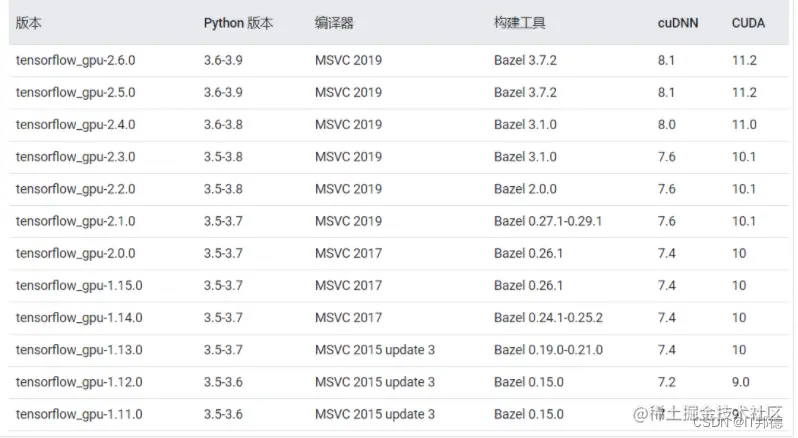The image size is (798, 438).
Task: Click Bazel 3.7.2 in the tensorflow_gpu-2.6.0 row
Action: click(x=525, y=61)
